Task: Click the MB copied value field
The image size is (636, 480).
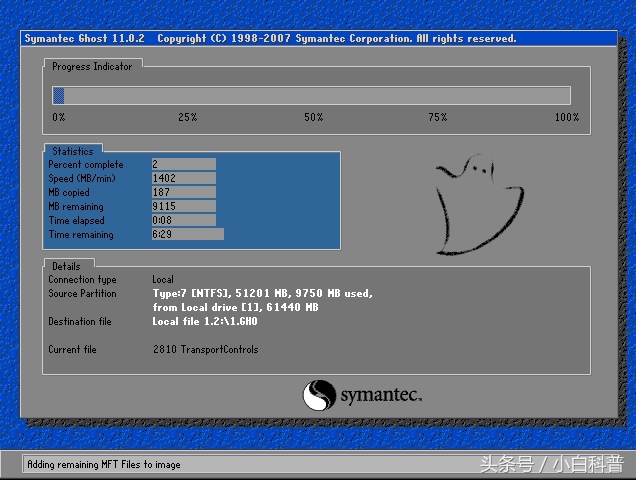Action: click(x=183, y=192)
